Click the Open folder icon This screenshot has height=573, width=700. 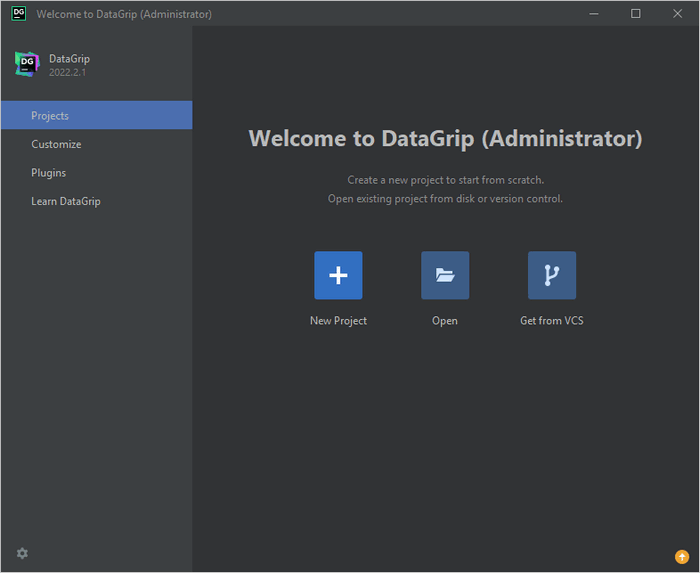tap(445, 275)
